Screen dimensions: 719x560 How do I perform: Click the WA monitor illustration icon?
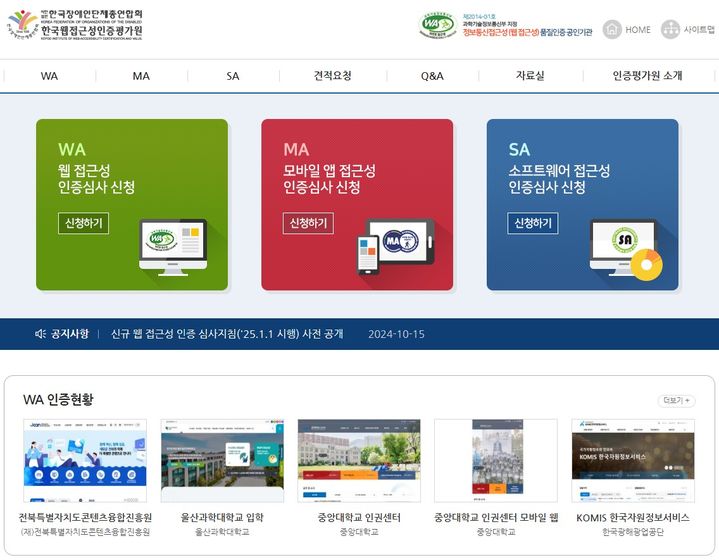pyautogui.click(x=173, y=248)
